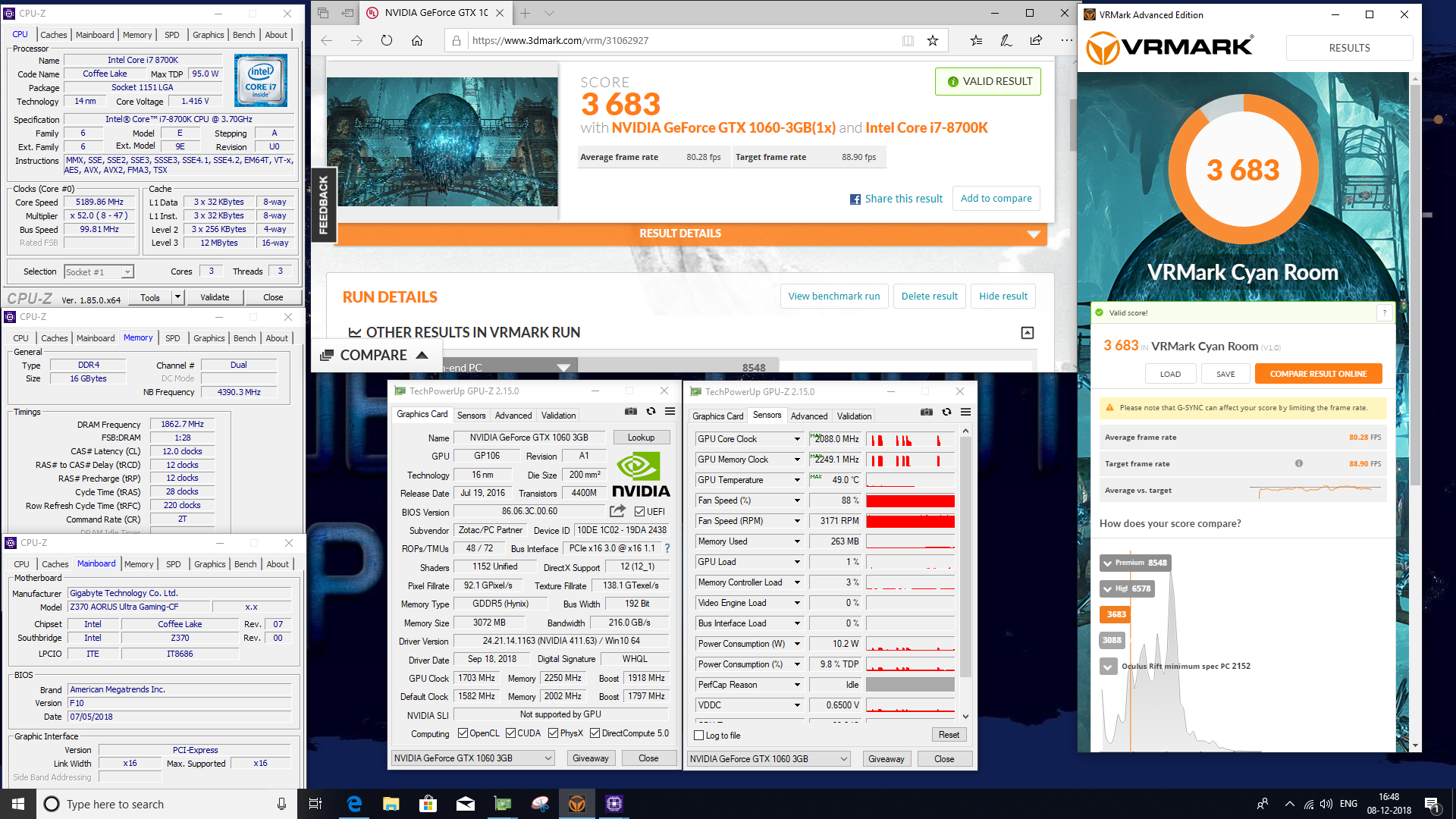Open the Memory Used sensor dropdown
Screen dimensions: 1456x819
point(797,541)
